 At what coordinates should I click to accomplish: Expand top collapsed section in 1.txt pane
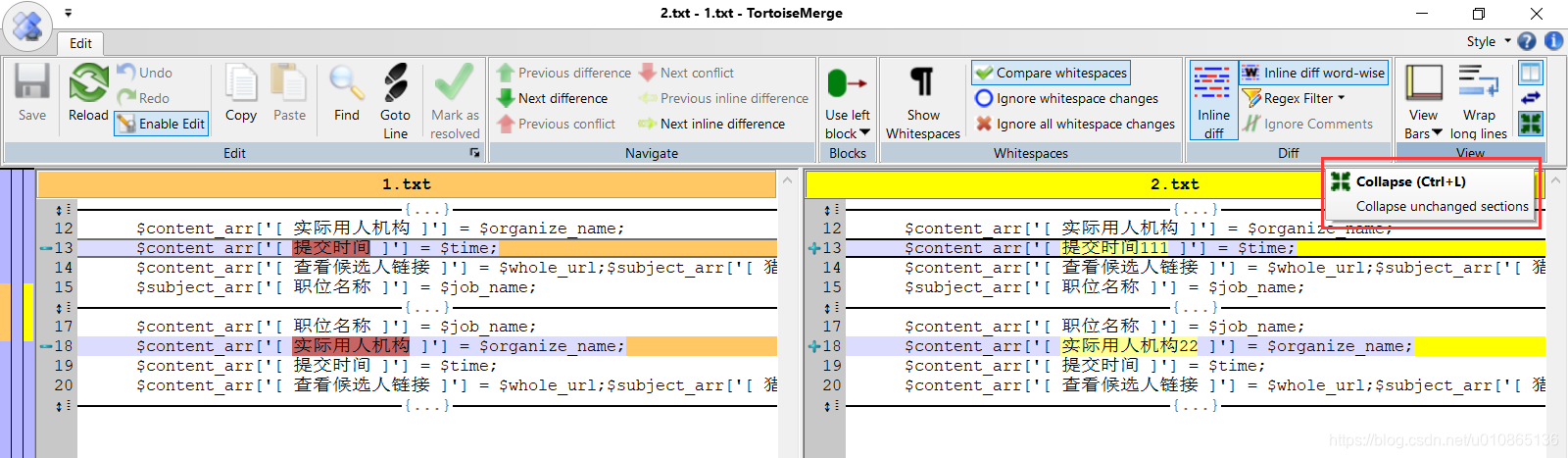tap(427, 209)
